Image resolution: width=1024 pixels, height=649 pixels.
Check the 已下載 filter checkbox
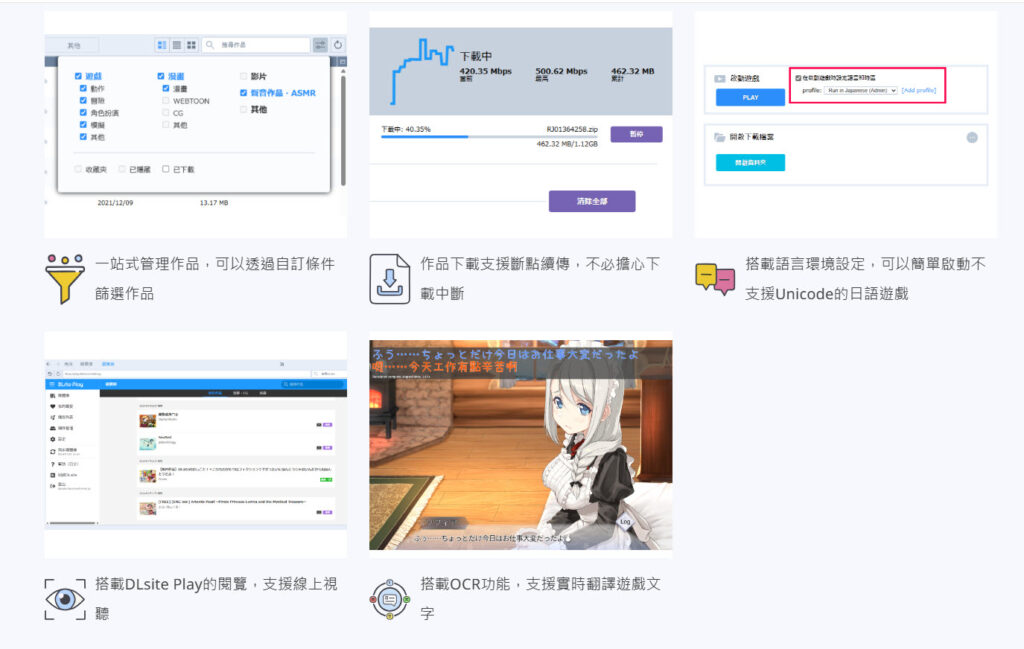click(165, 170)
